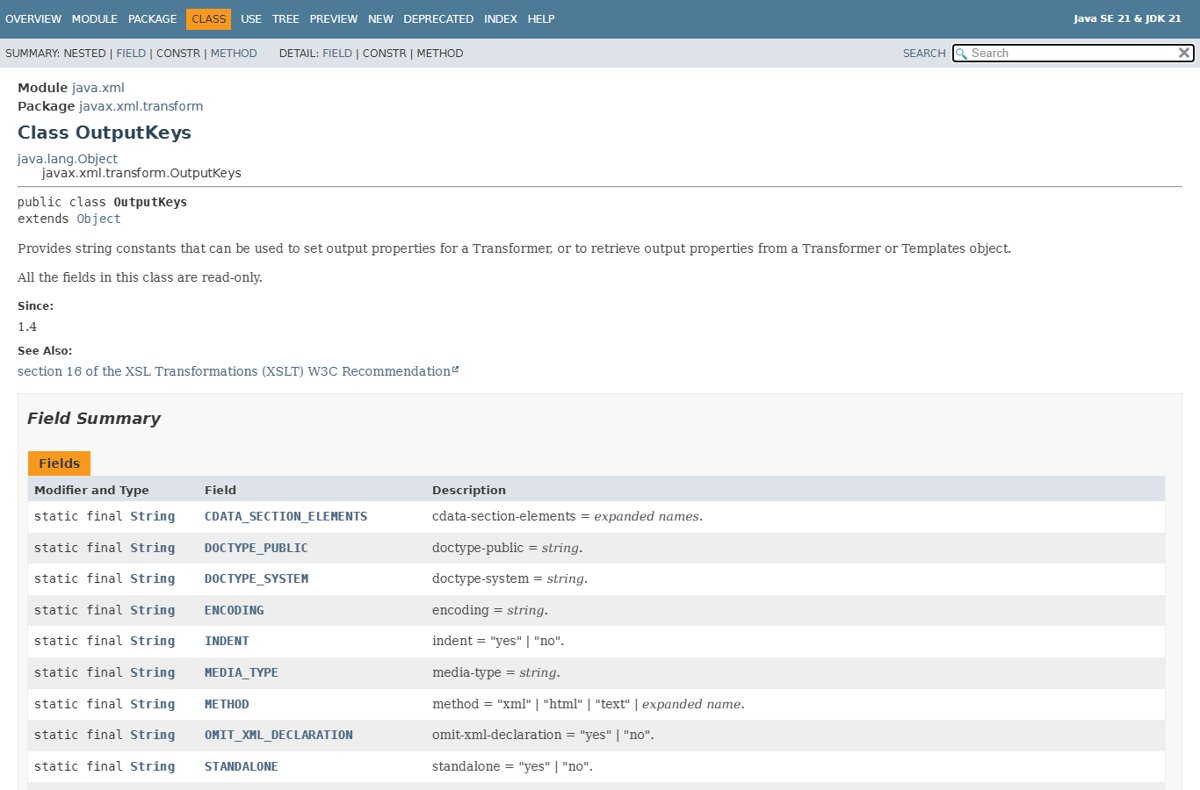
Task: Open the CDATA_SECTION_ELEMENTS field
Action: pyautogui.click(x=286, y=516)
